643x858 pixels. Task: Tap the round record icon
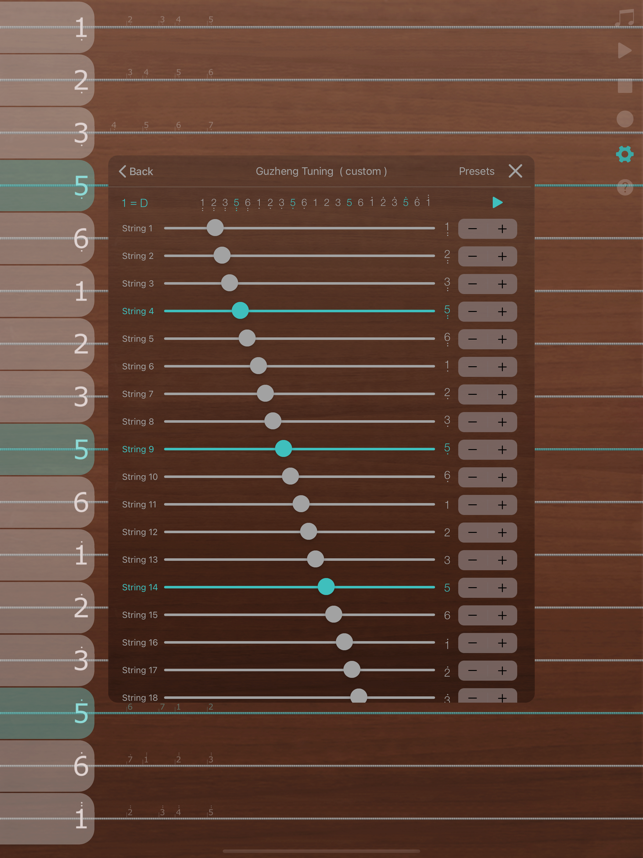[x=625, y=119]
